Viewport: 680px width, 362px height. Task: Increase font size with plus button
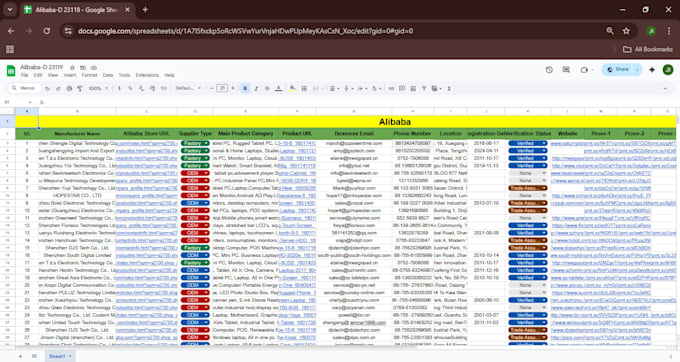click(x=233, y=88)
